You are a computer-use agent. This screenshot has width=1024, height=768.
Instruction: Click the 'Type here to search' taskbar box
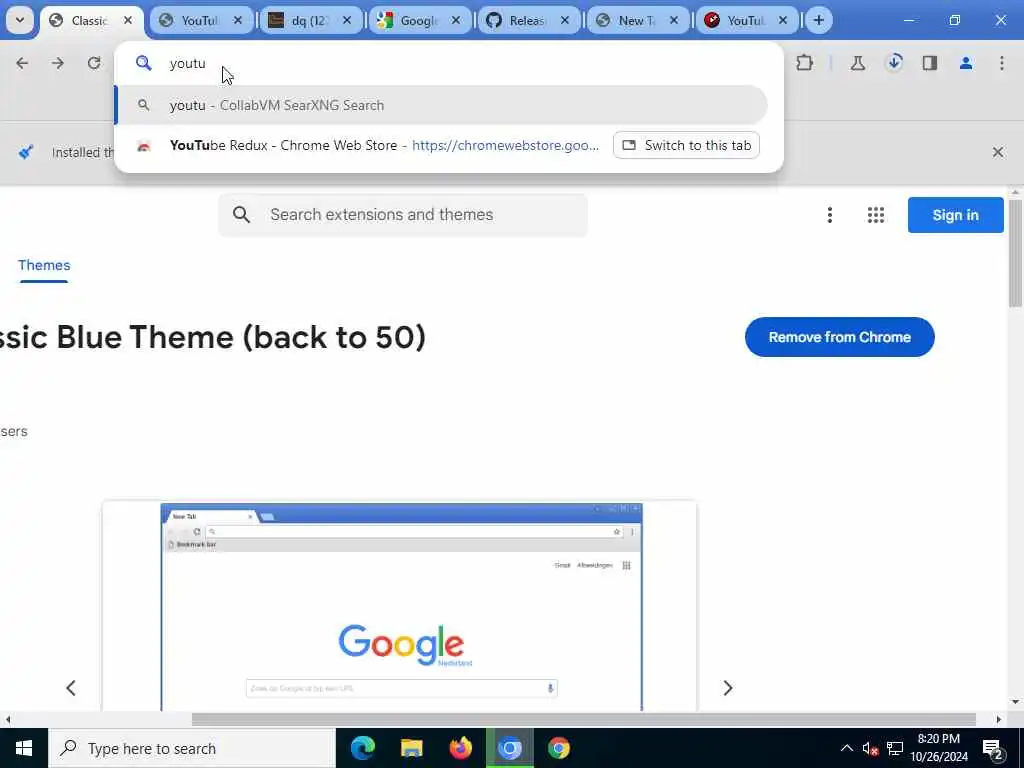coord(191,748)
